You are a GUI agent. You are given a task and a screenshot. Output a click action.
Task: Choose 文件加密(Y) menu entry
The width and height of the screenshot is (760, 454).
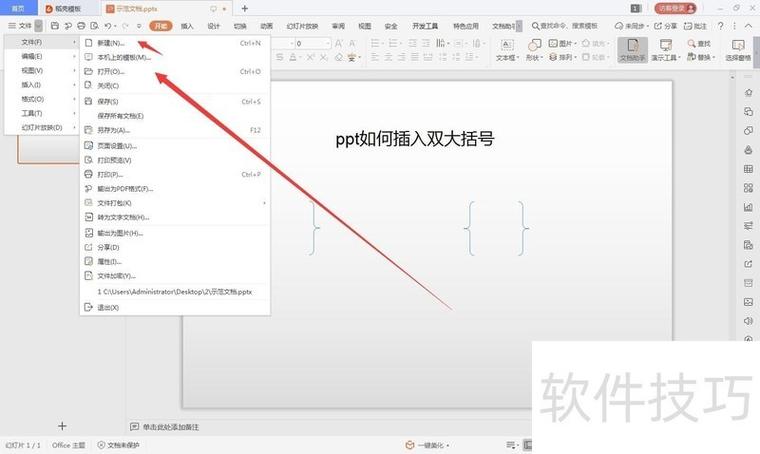pyautogui.click(x=174, y=276)
